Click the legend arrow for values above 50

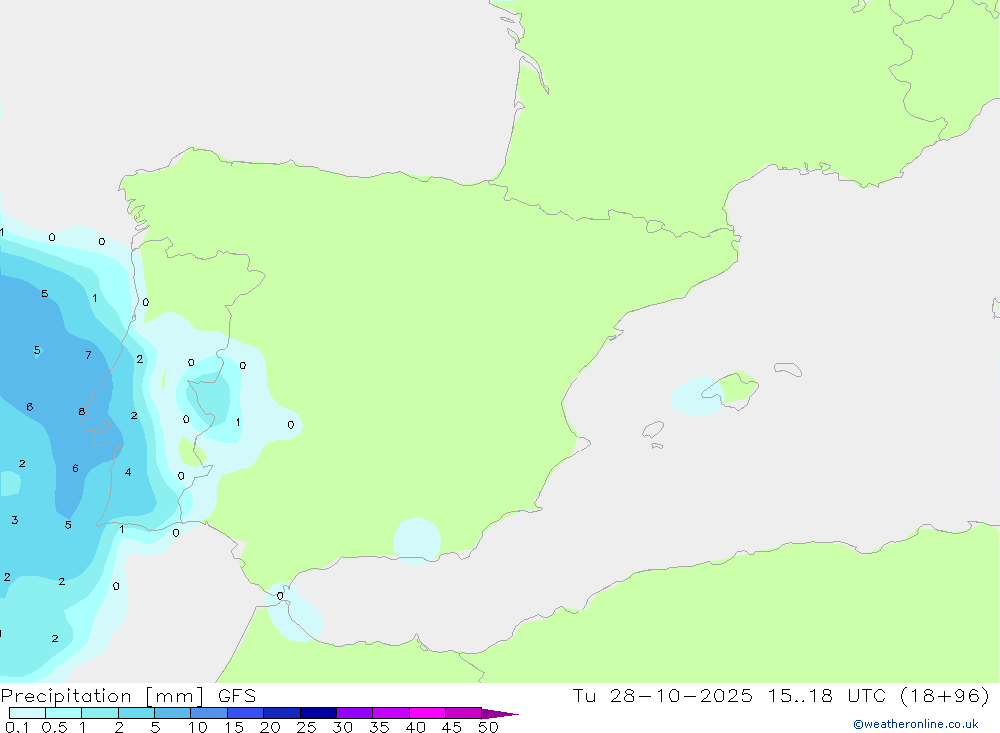(x=500, y=713)
